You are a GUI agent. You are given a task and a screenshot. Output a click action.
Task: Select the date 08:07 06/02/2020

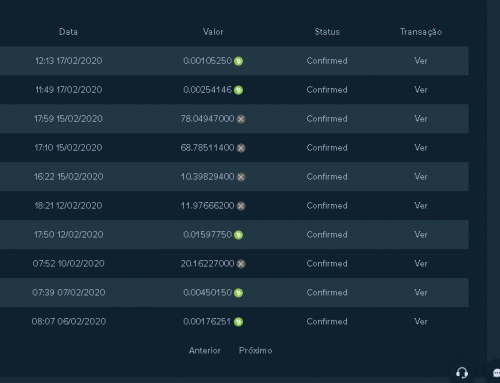69,322
